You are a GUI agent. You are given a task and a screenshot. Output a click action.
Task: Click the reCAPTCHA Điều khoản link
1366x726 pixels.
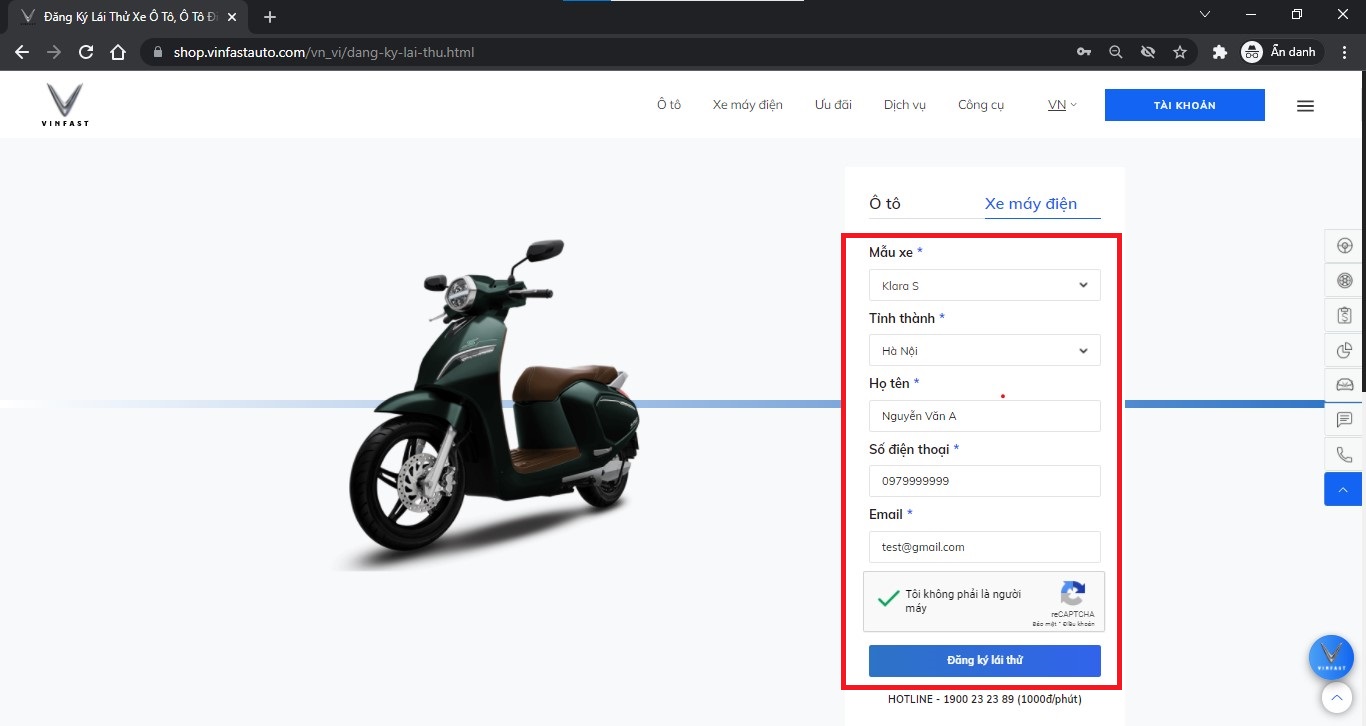click(1080, 624)
